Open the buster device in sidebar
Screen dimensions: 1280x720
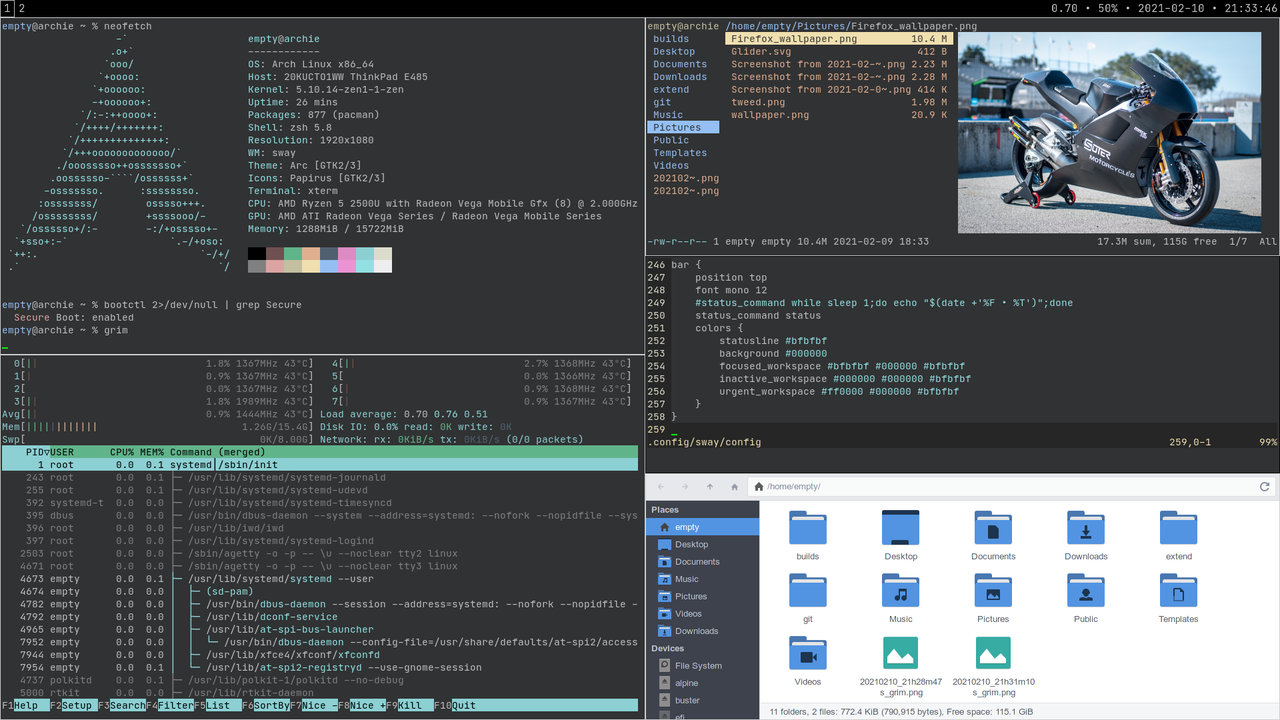pyautogui.click(x=702, y=701)
